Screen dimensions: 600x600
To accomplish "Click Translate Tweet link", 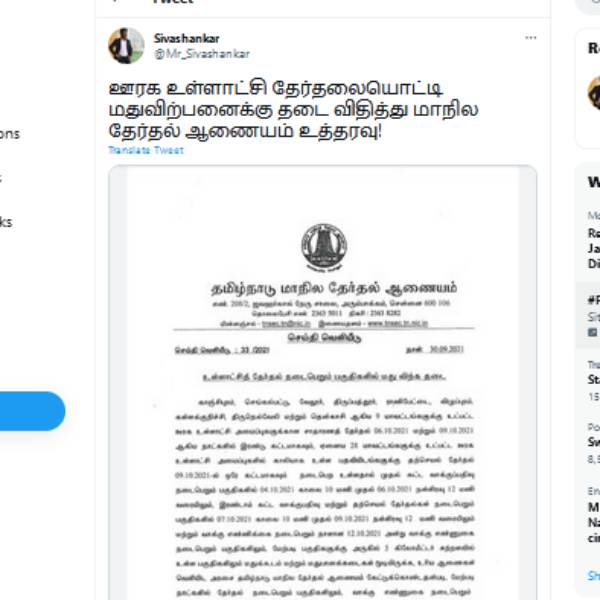I will 146,150.
